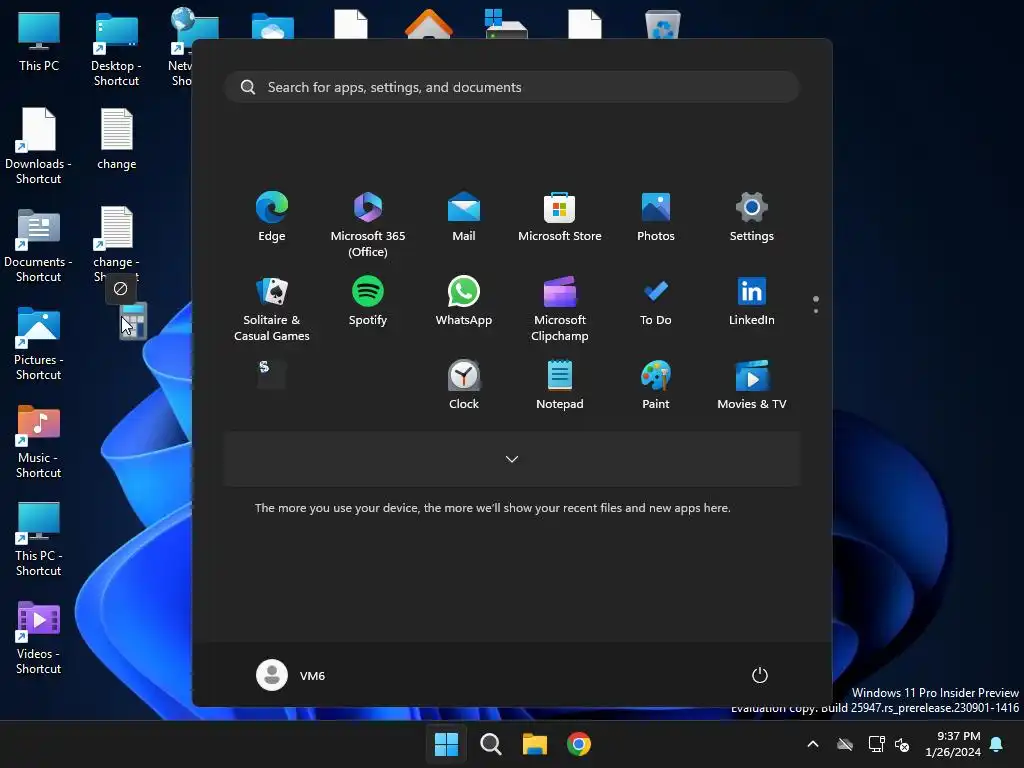Viewport: 1024px width, 768px height.
Task: Open Spotify
Action: 368,301
